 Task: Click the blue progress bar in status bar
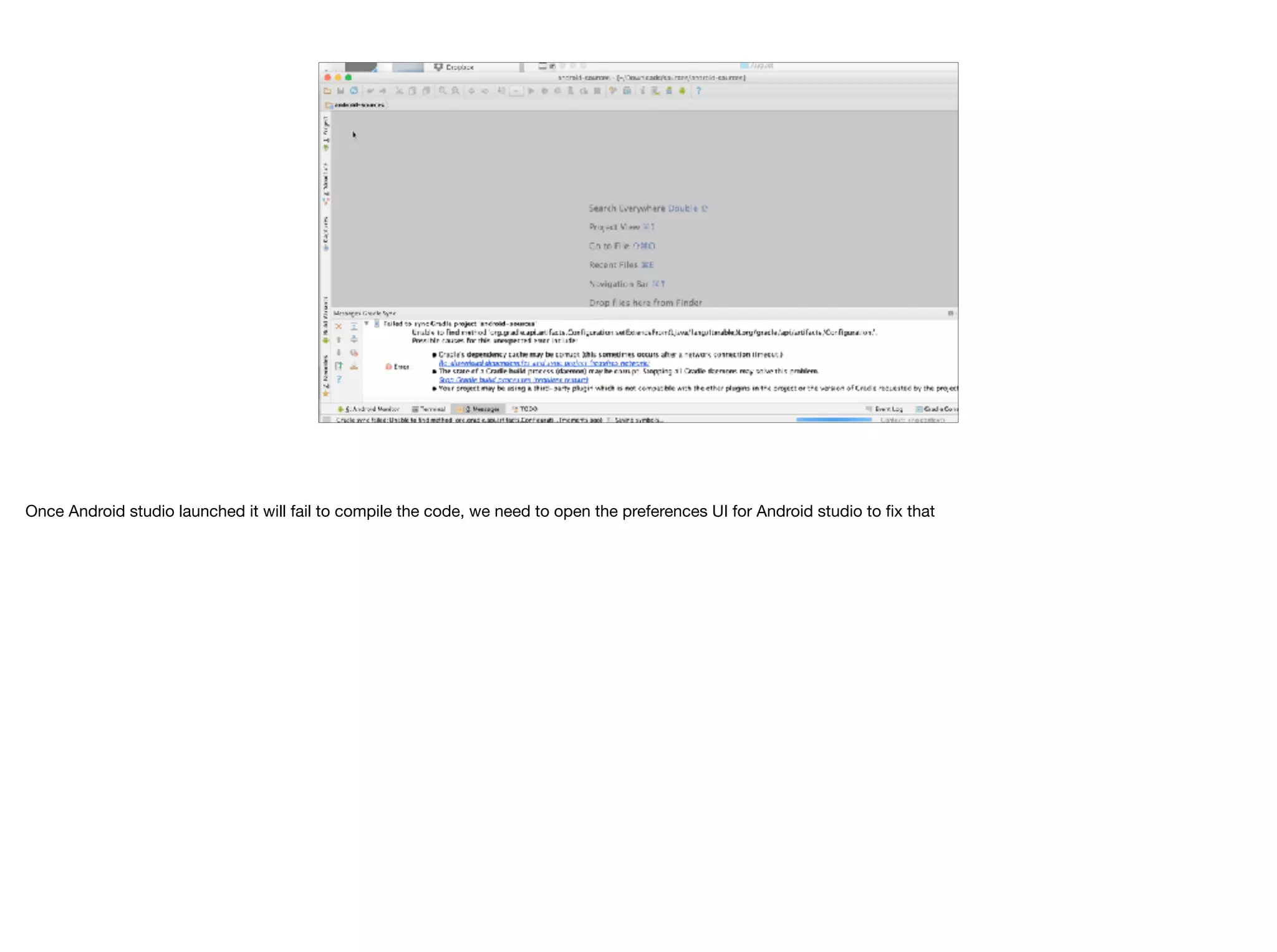click(x=834, y=420)
